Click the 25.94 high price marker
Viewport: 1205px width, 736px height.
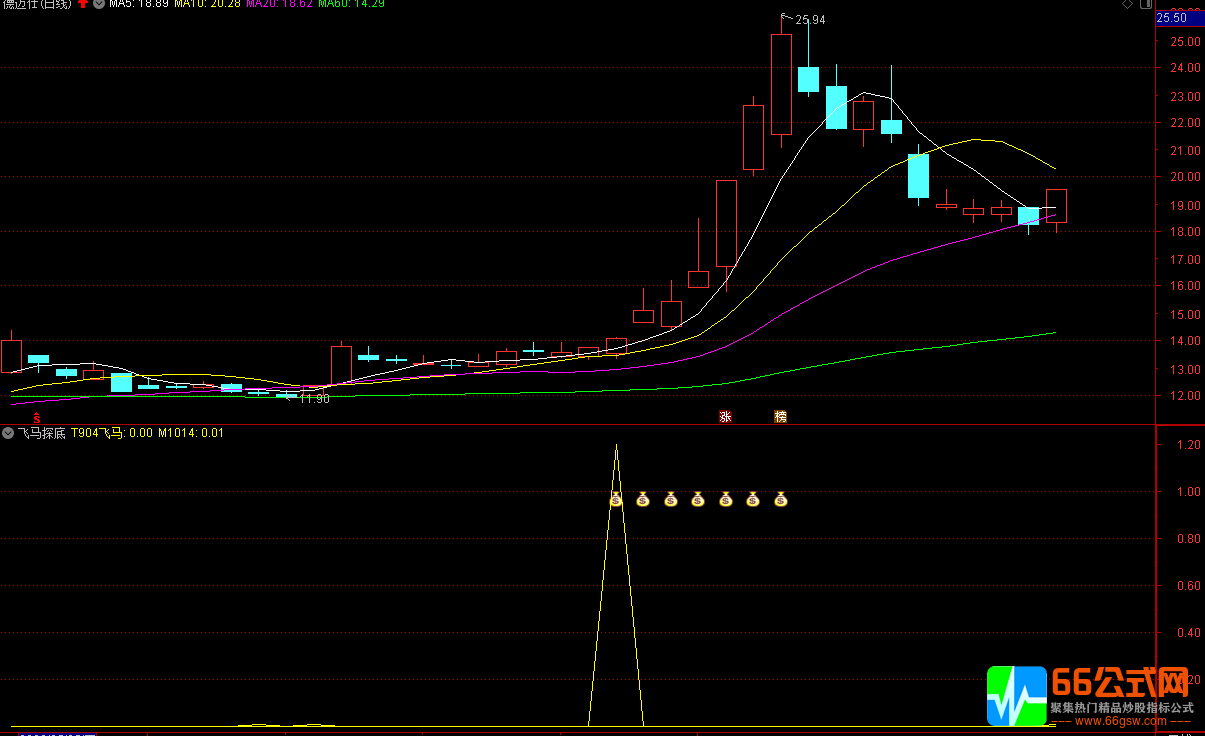coord(810,19)
